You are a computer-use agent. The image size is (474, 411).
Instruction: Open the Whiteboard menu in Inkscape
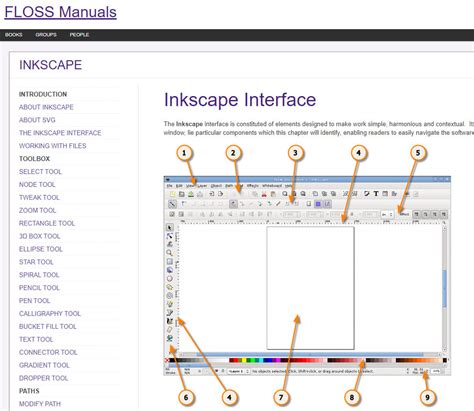(272, 186)
